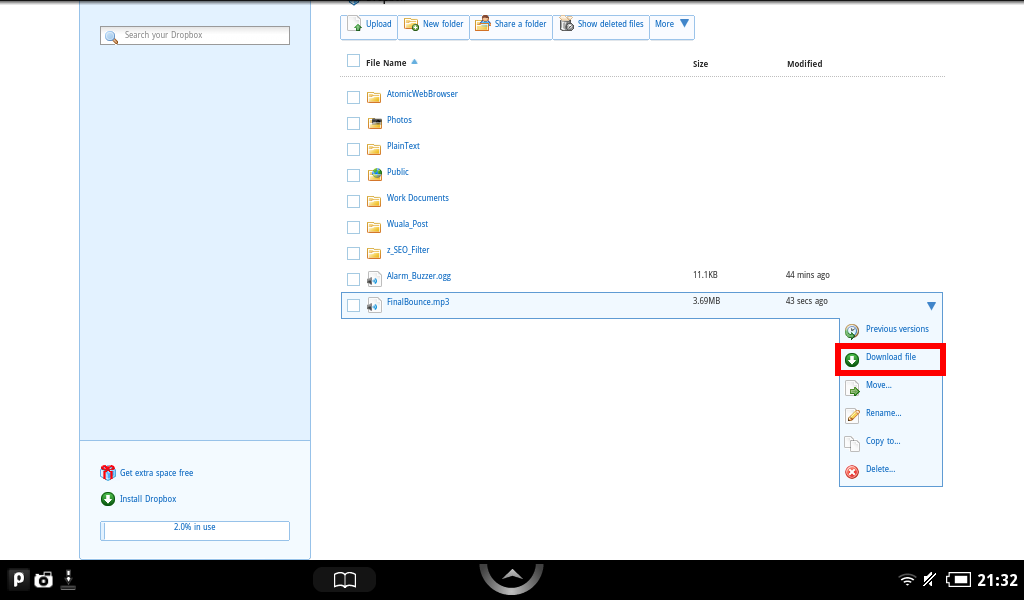Click the gift icon for extra space
The height and width of the screenshot is (600, 1024).
pos(108,473)
